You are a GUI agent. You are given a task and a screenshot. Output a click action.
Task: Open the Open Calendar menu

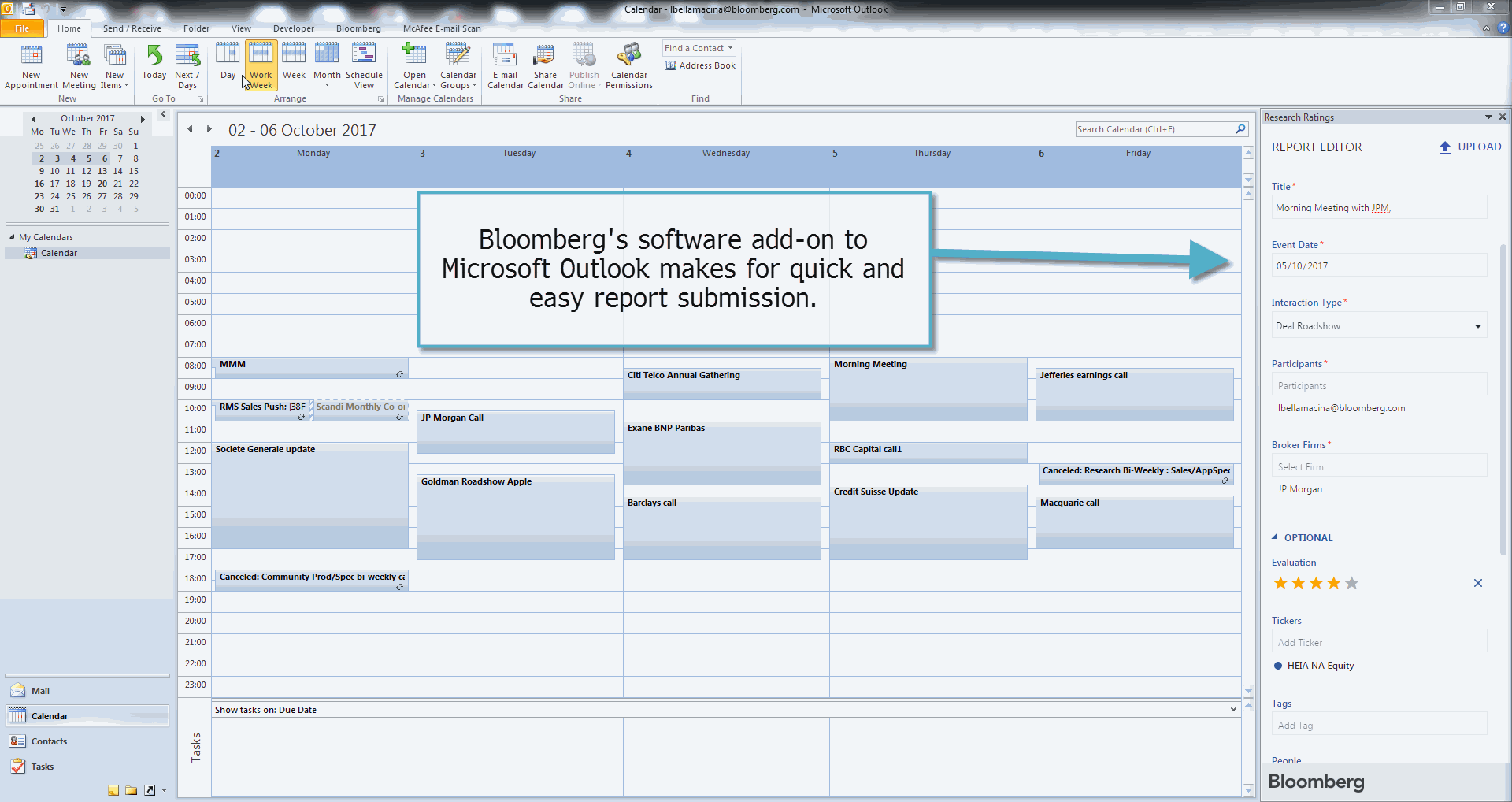click(x=414, y=66)
